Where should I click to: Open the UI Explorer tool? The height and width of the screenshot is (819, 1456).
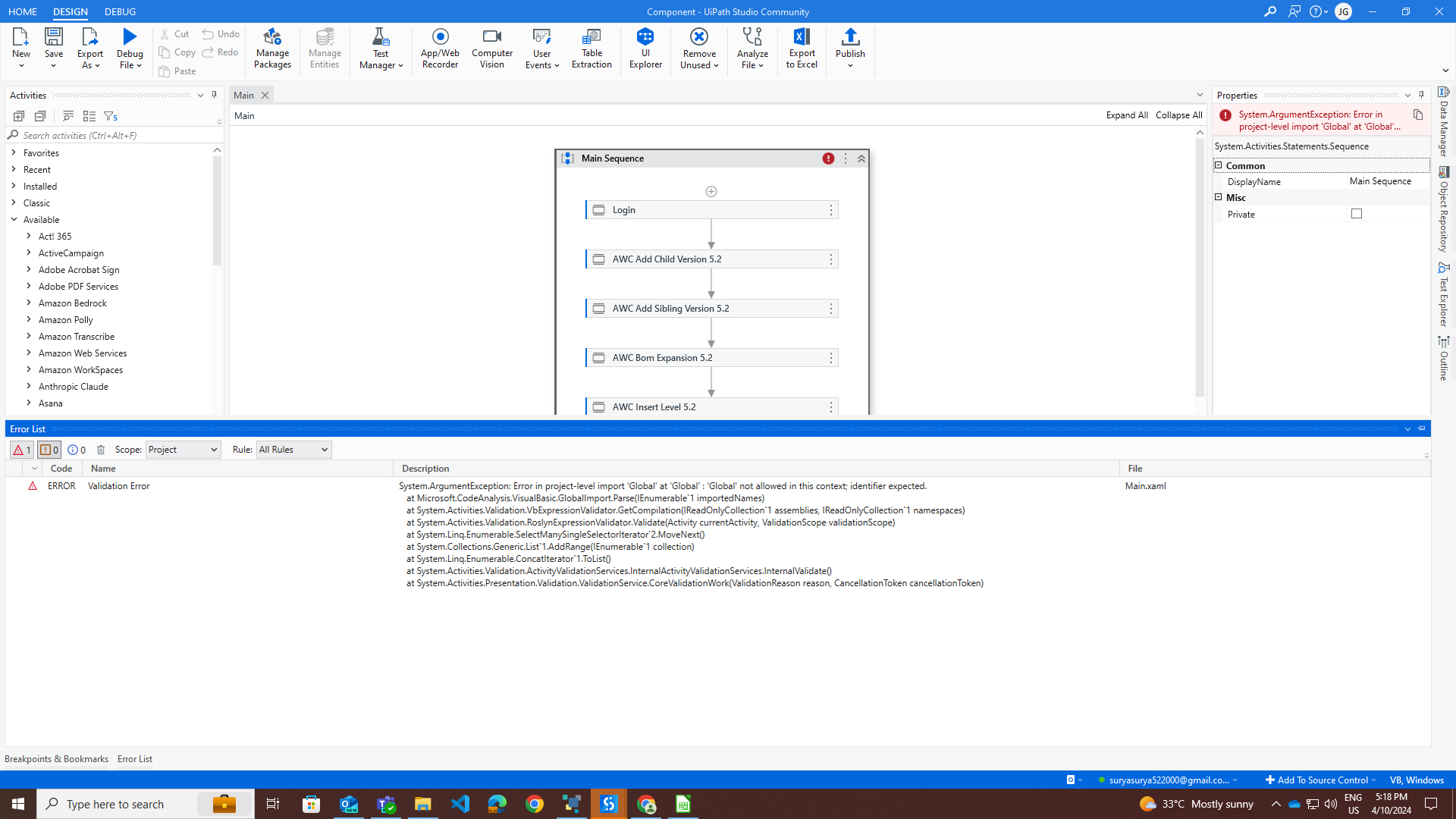pos(645,48)
